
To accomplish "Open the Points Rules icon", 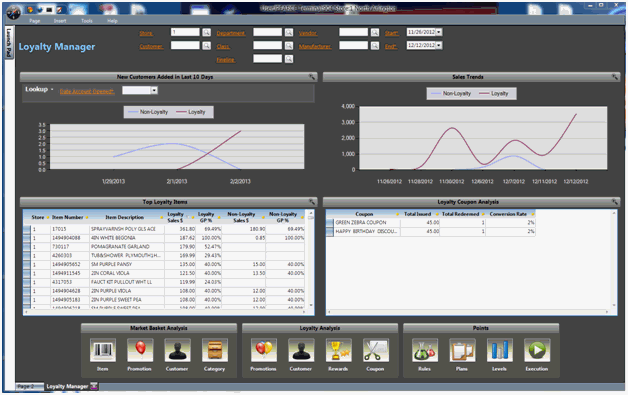I will (x=425, y=350).
